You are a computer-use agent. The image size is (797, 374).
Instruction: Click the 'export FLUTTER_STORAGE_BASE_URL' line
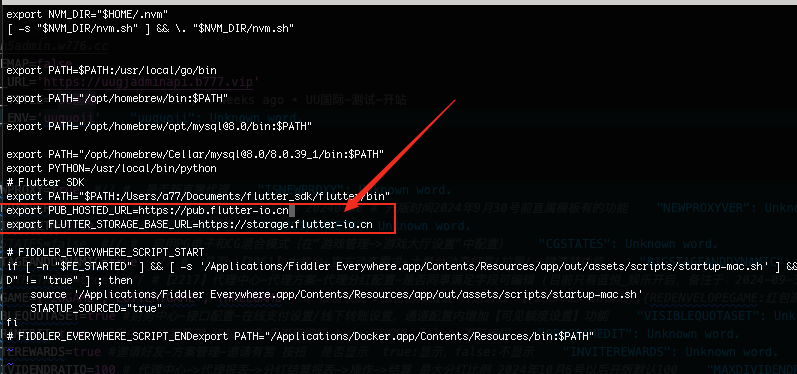(x=189, y=224)
